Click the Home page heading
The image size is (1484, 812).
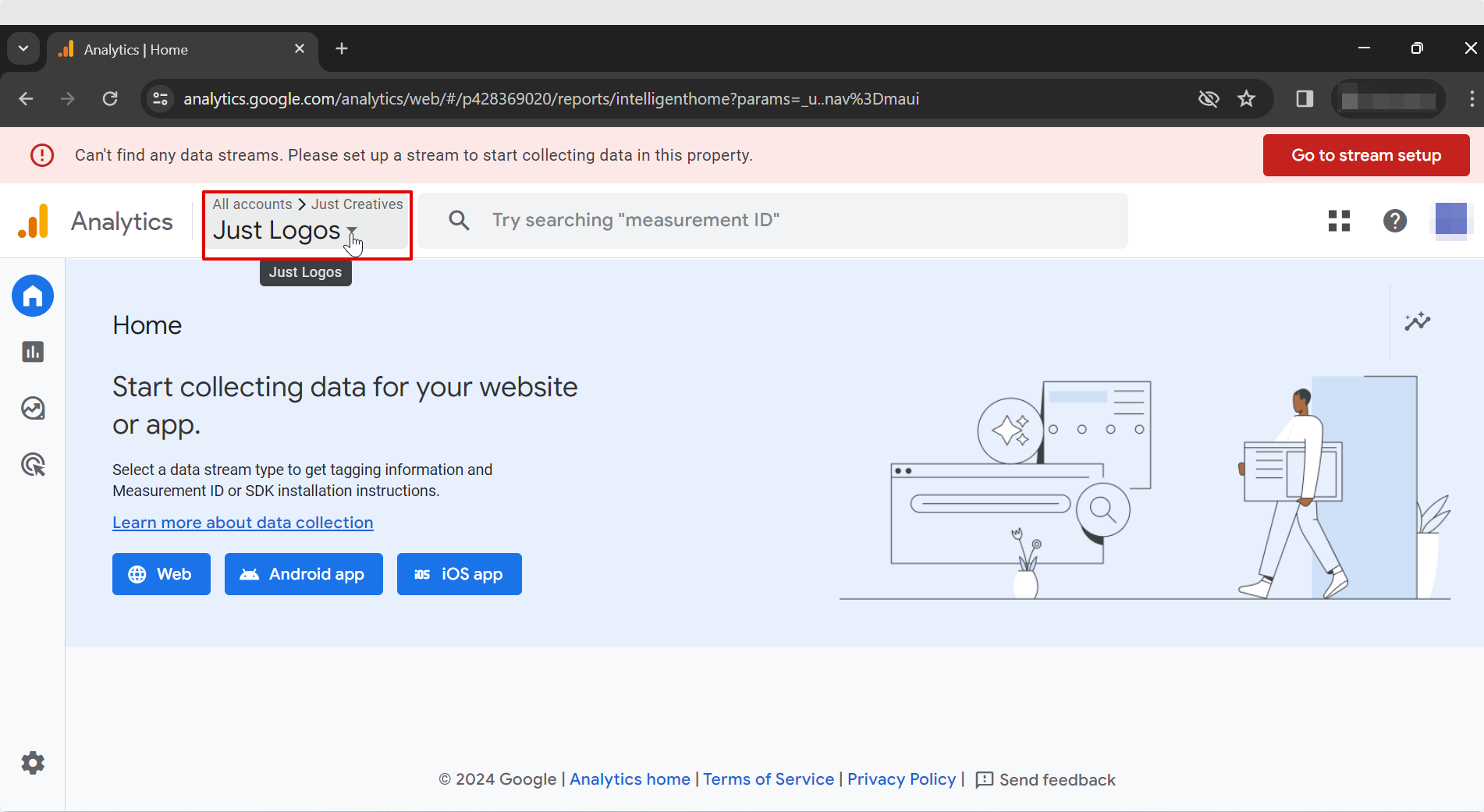tap(147, 325)
